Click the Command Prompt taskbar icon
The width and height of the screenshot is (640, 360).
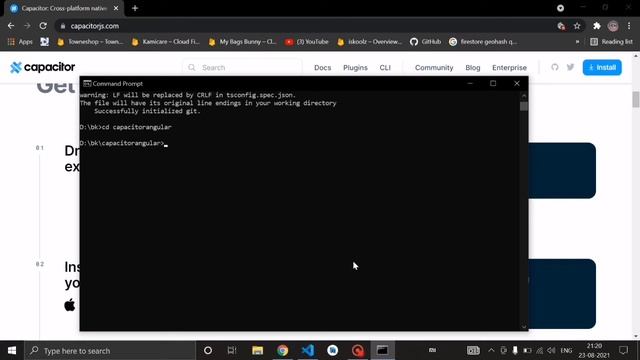(x=382, y=351)
